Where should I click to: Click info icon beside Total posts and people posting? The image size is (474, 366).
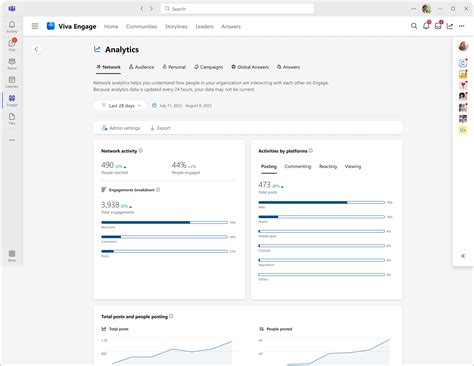point(171,316)
